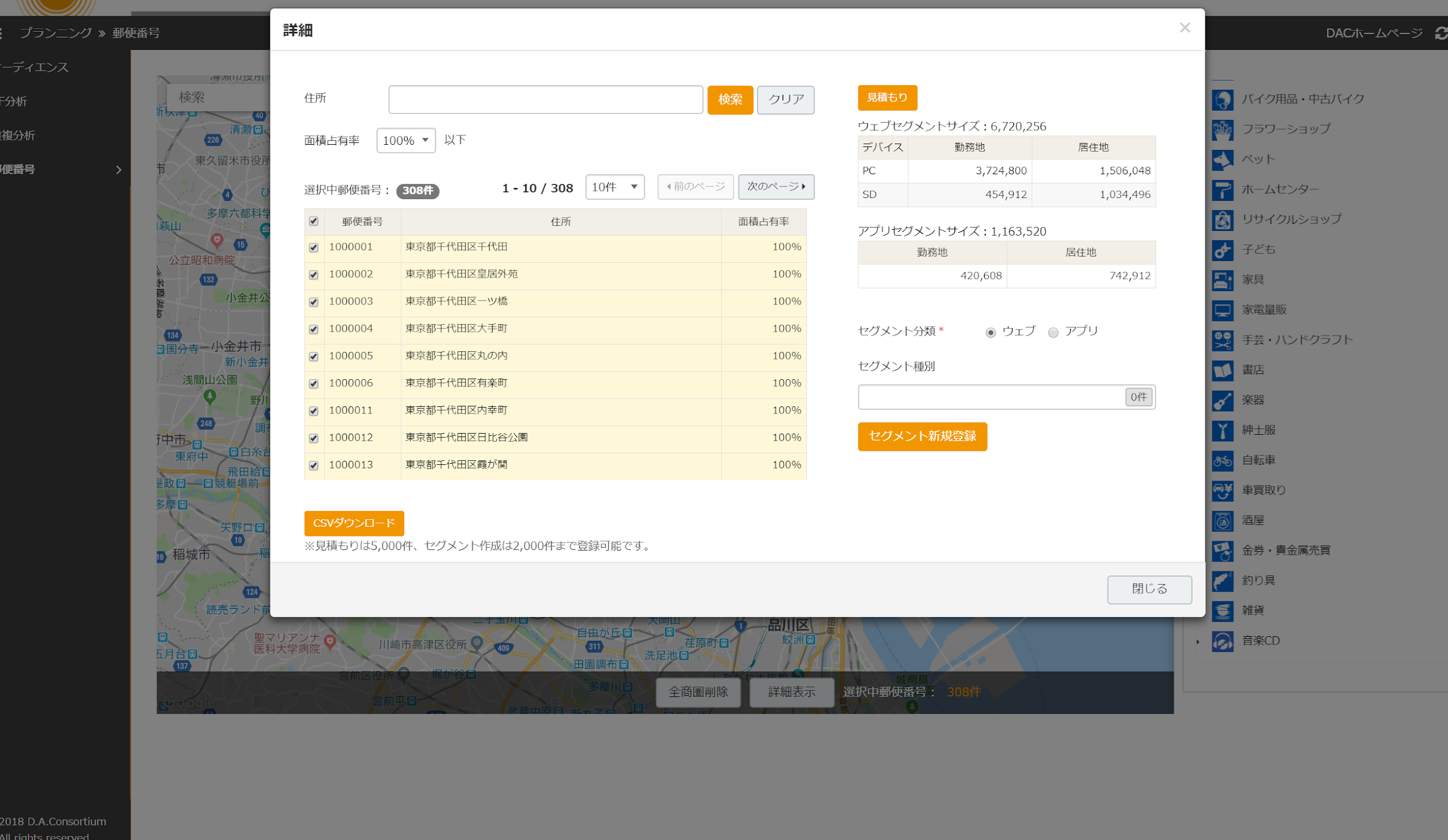Screen dimensions: 1448x840
Task: Click the CSVダウンロード button
Action: pos(354,523)
